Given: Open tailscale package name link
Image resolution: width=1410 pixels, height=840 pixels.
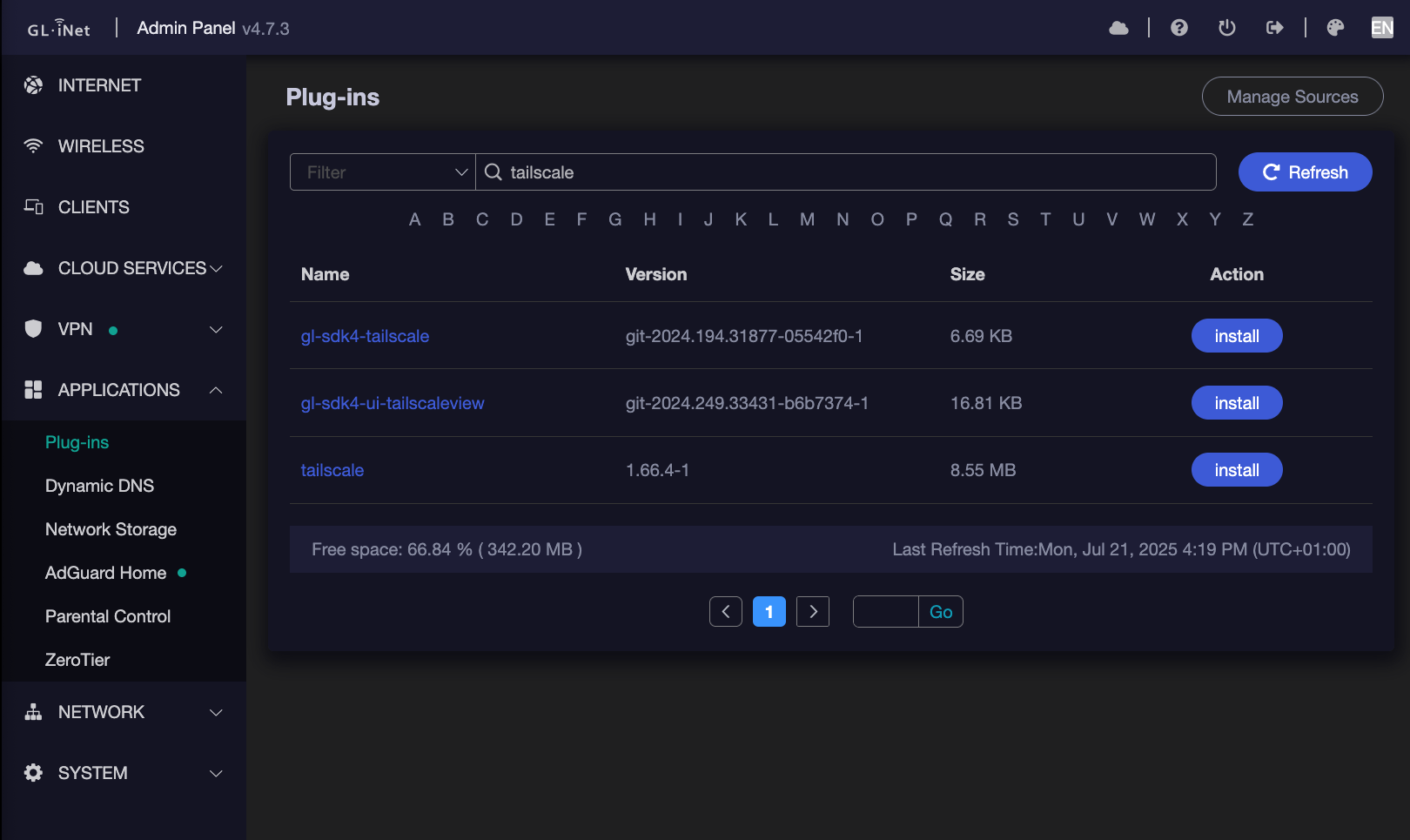Looking at the screenshot, I should click(x=332, y=470).
